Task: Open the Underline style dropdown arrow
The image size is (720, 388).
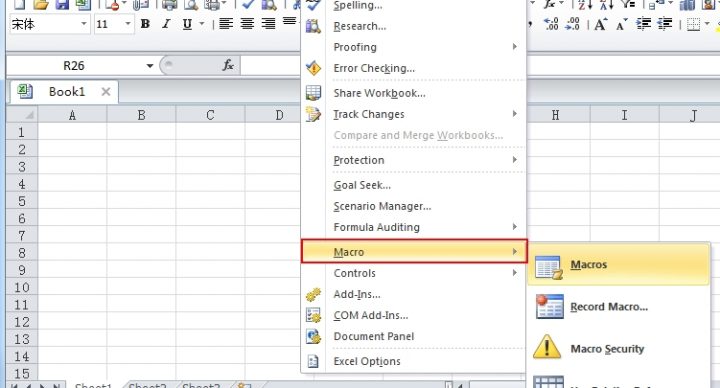Action: click(202, 24)
